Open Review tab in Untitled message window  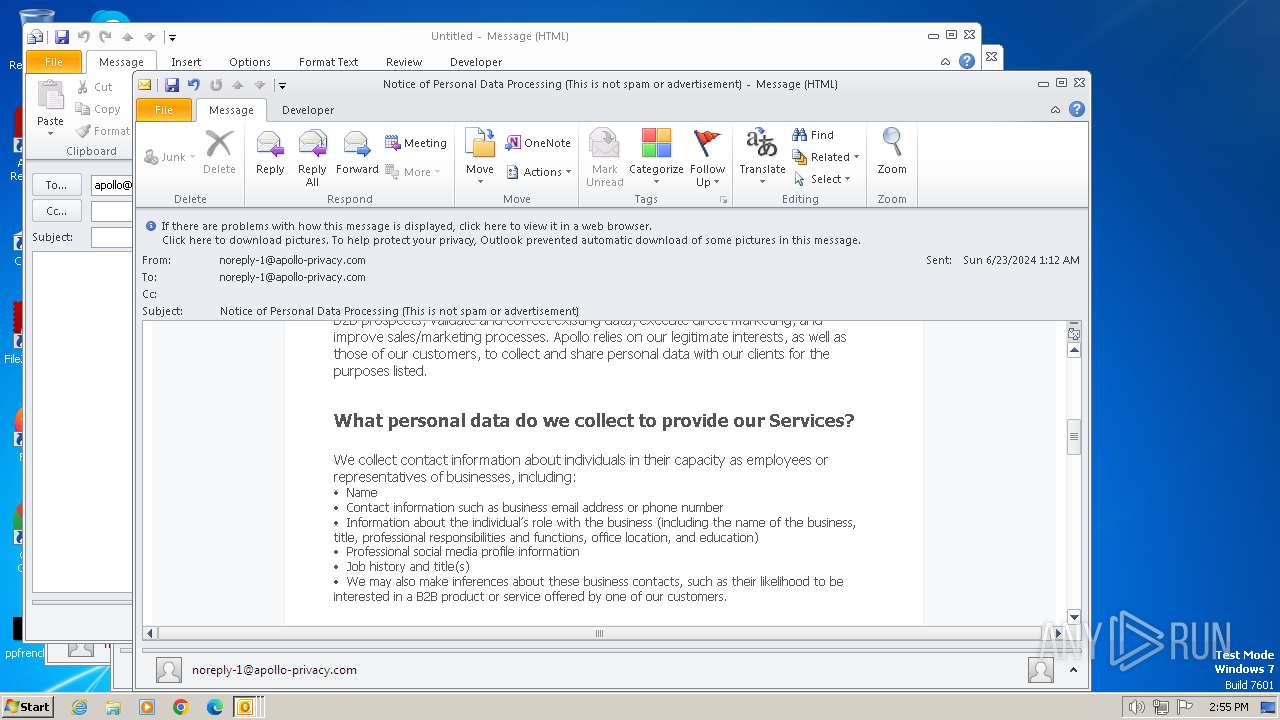point(404,62)
